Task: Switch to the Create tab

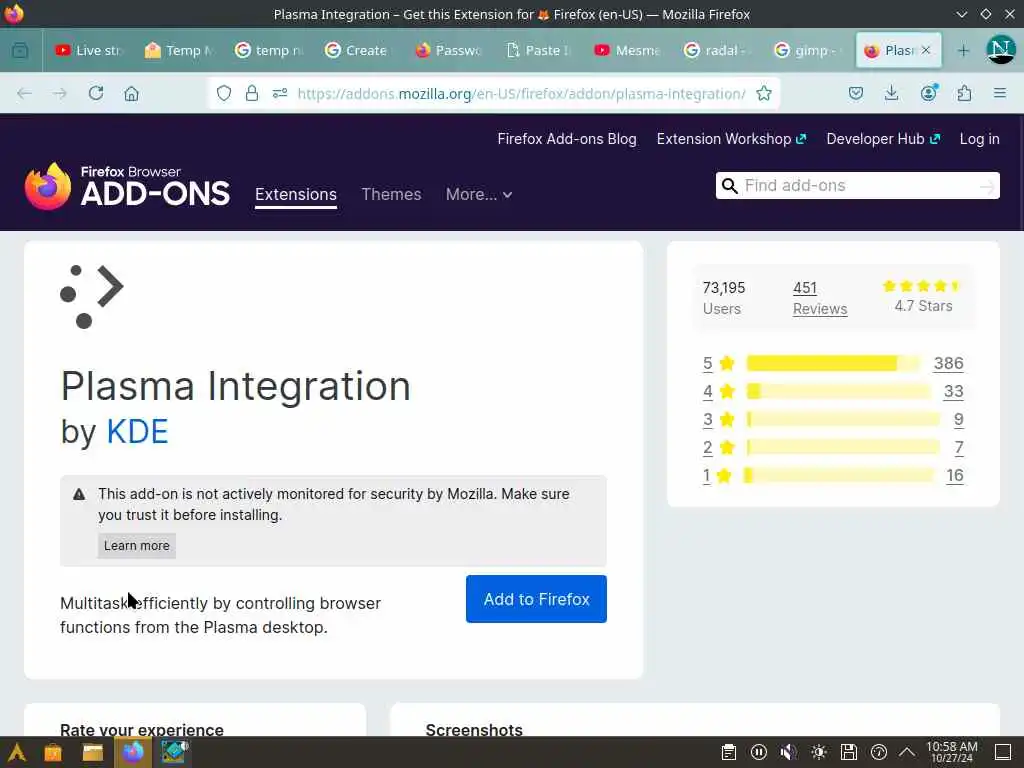Action: [x=357, y=50]
